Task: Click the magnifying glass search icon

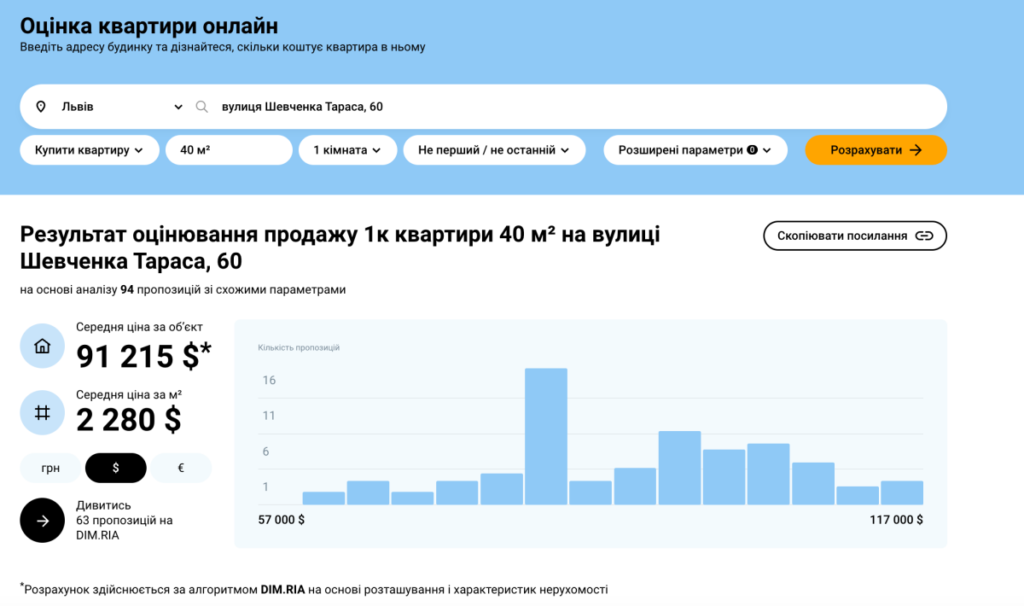Action: 201,106
